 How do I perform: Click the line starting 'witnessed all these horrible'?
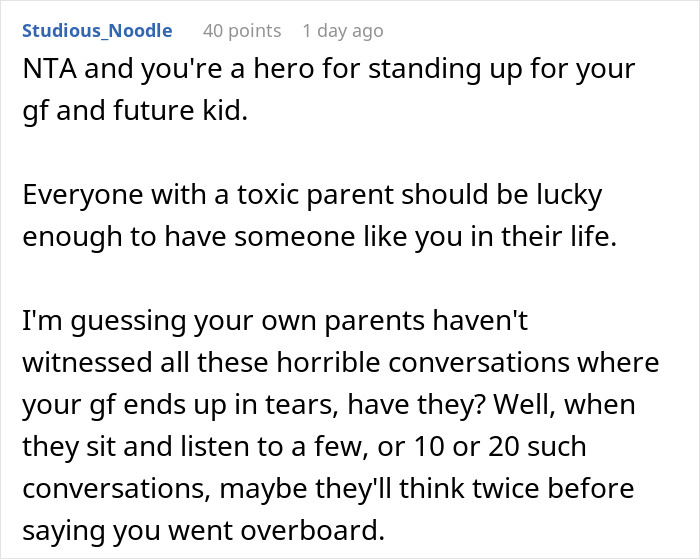[x=341, y=363]
